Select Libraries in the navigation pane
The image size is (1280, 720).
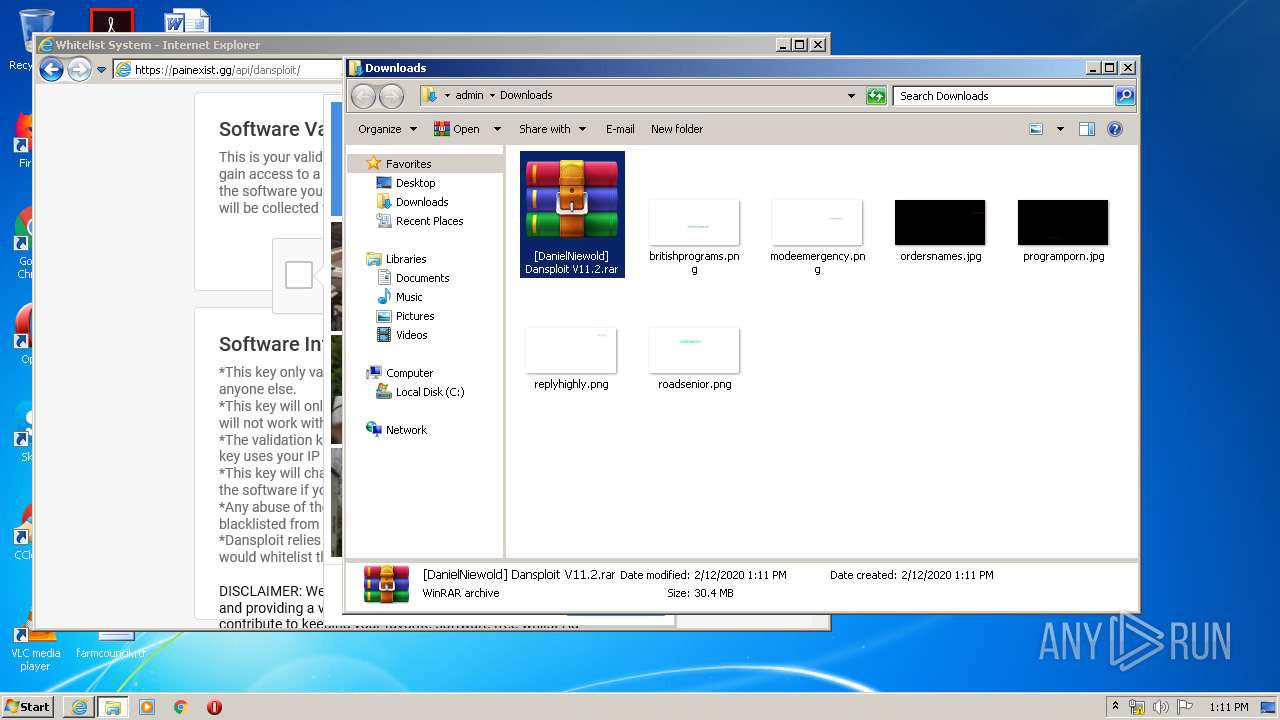(x=406, y=259)
